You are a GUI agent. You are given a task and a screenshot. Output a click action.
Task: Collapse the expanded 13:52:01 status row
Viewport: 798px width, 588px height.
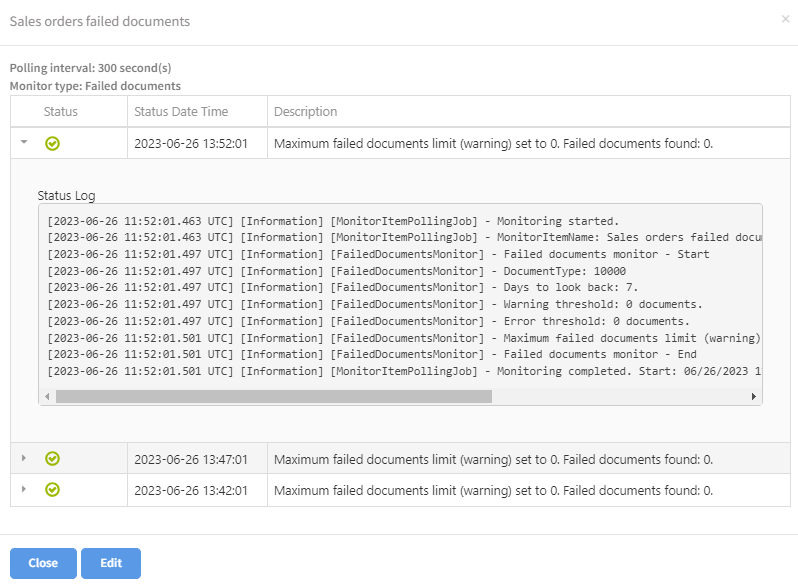pyautogui.click(x=23, y=143)
